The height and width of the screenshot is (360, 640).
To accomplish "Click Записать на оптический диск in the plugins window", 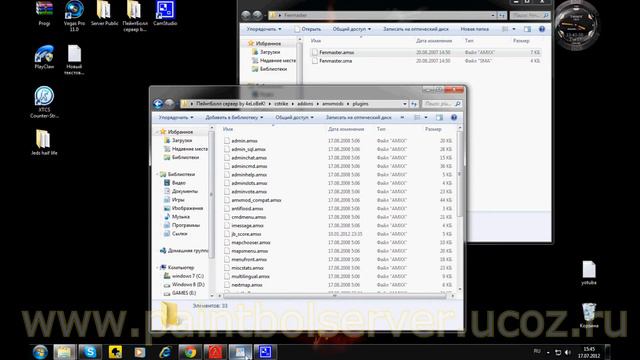I will point(358,118).
